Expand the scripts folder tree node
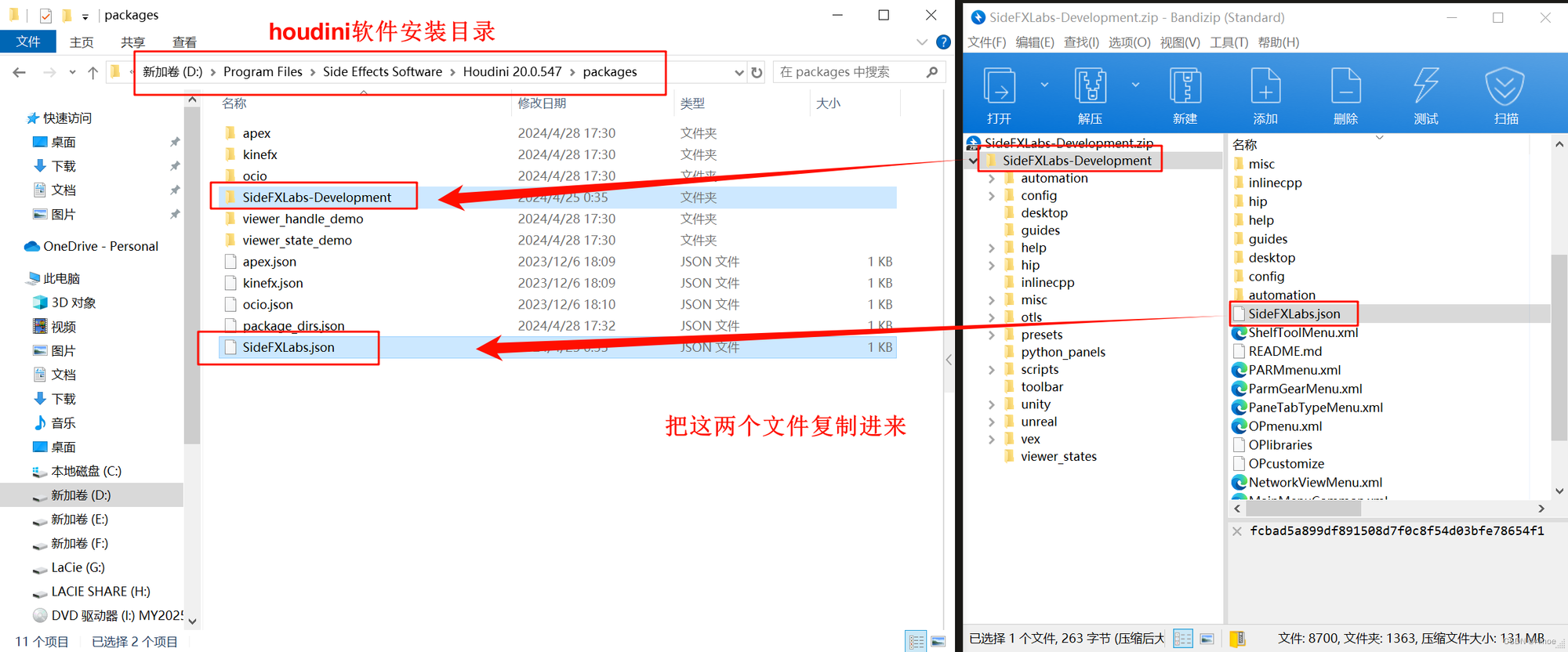Image resolution: width=1568 pixels, height=652 pixels. tap(992, 370)
